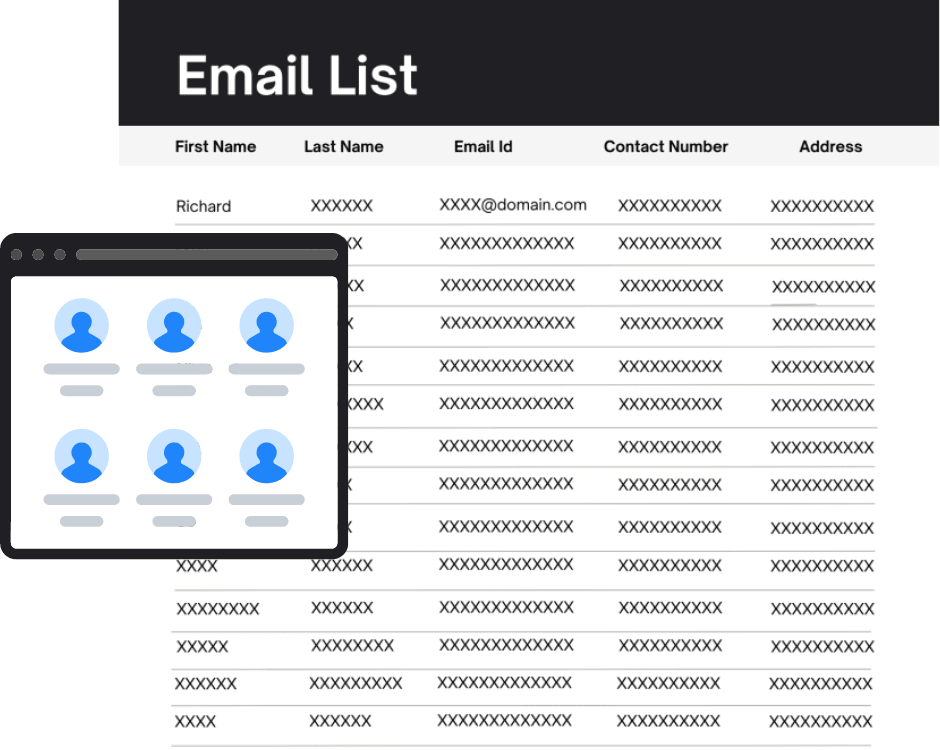Click the bottom-middle user avatar icon
Viewport: 940px width, 750px height.
[174, 457]
